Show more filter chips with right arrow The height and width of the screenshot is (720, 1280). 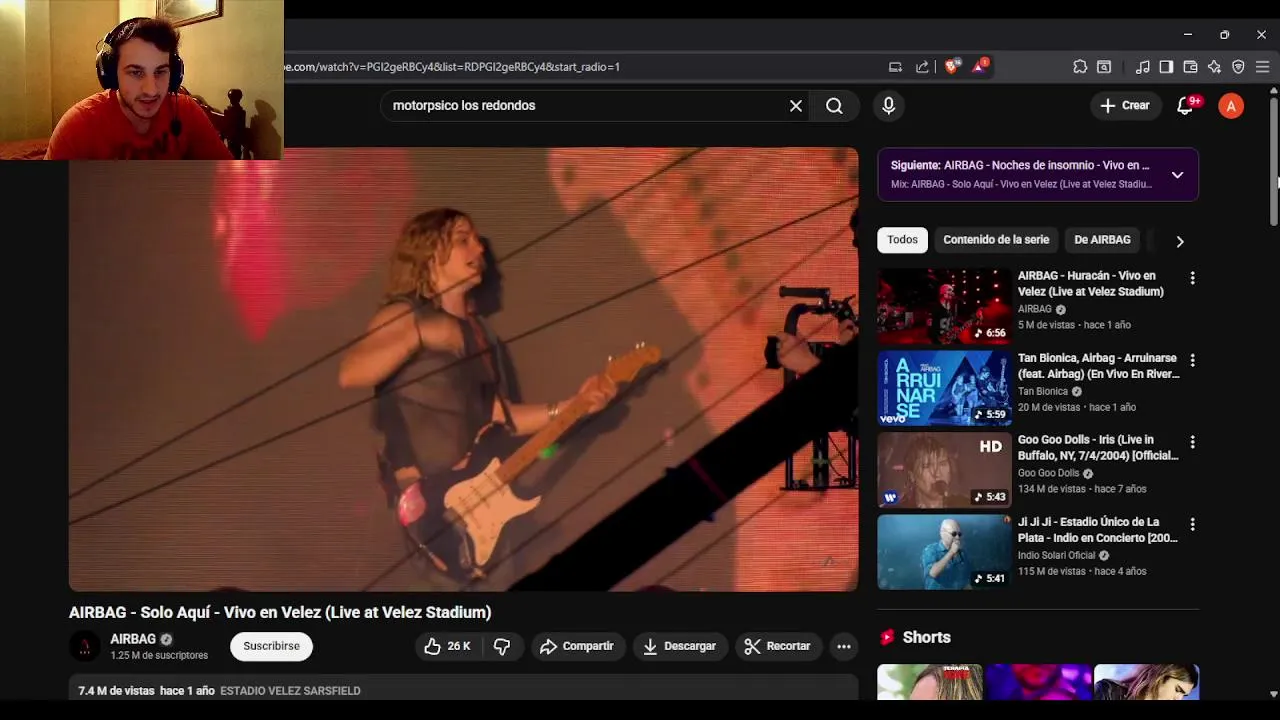click(1180, 241)
